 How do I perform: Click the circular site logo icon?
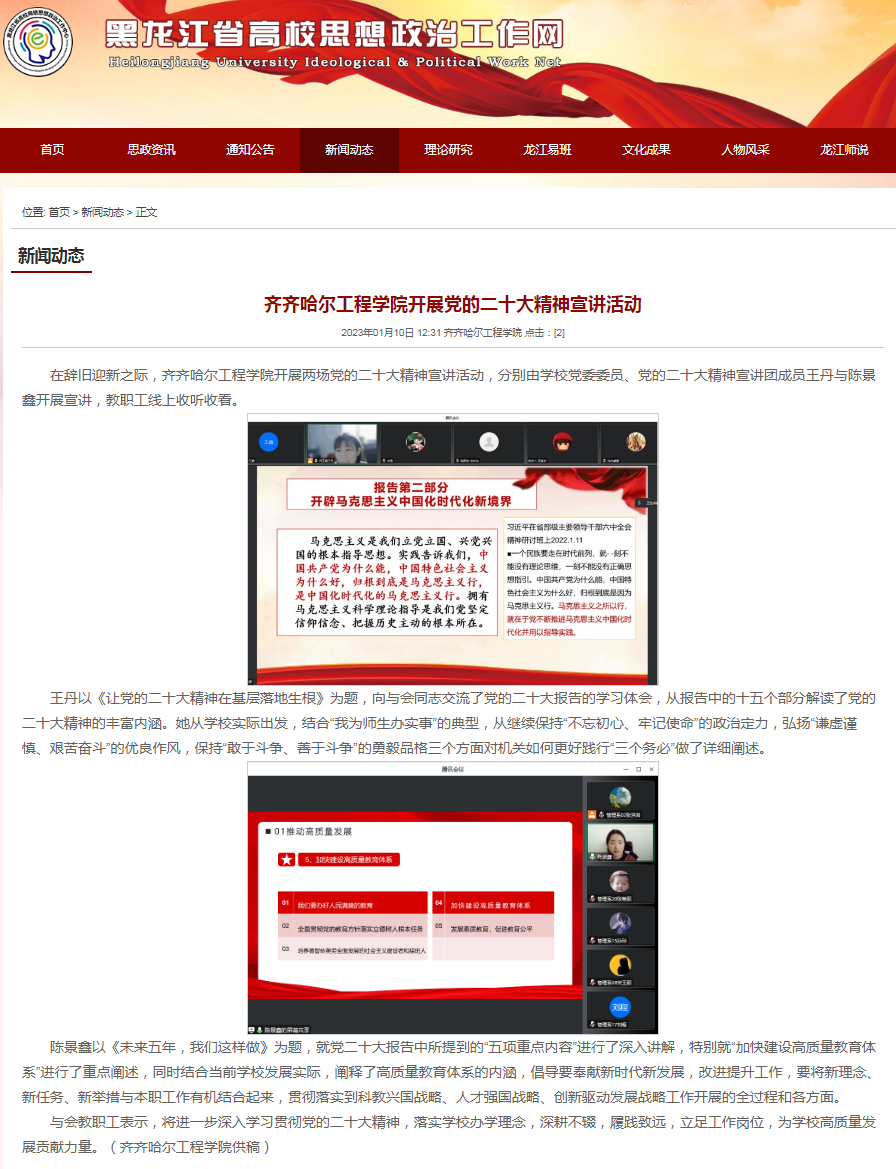point(38,40)
